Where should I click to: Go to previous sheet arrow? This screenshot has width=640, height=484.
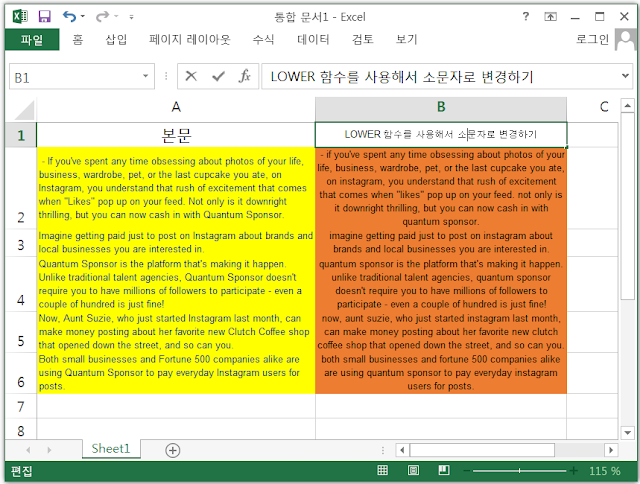[x=28, y=450]
